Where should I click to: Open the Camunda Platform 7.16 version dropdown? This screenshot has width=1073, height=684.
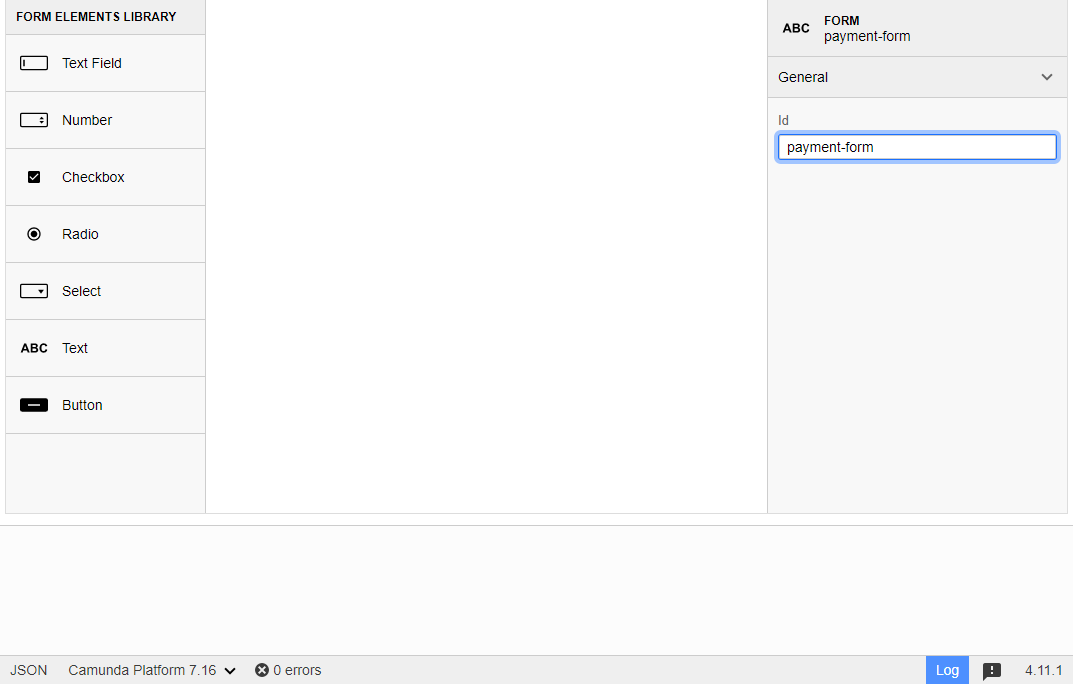point(152,670)
